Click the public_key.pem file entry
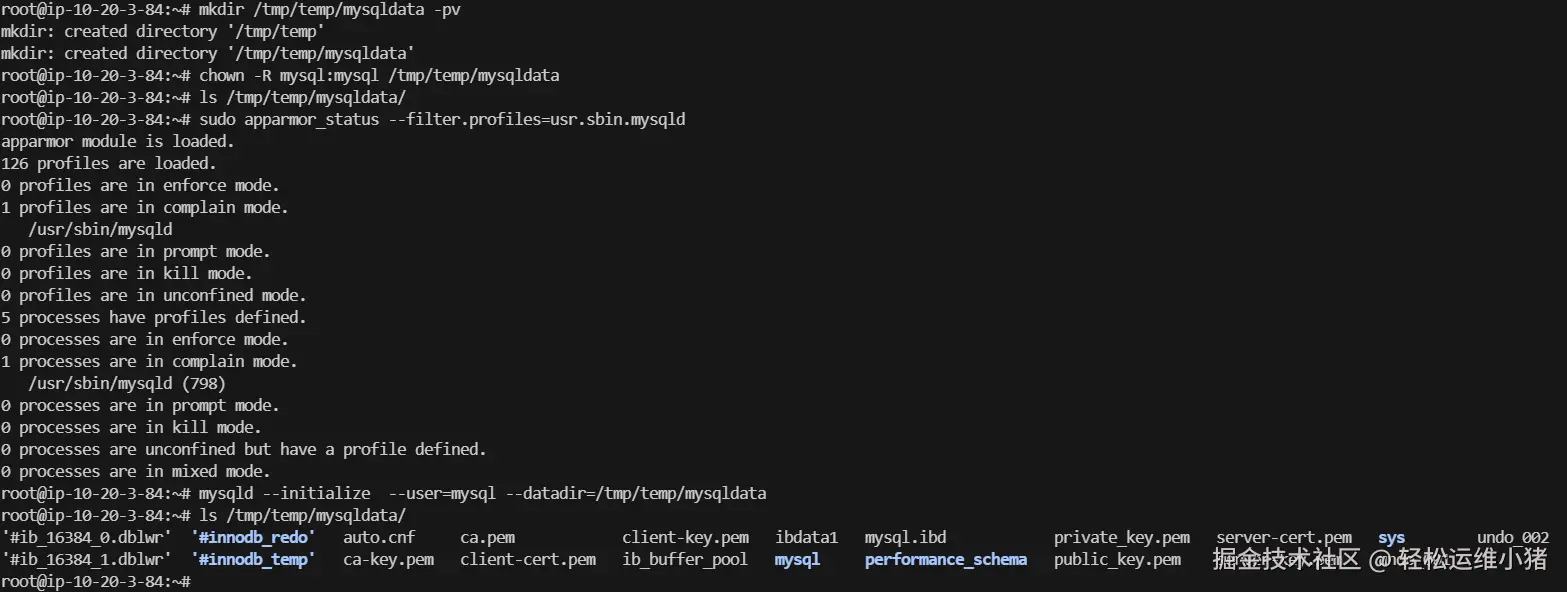The image size is (1567, 592). (1117, 560)
